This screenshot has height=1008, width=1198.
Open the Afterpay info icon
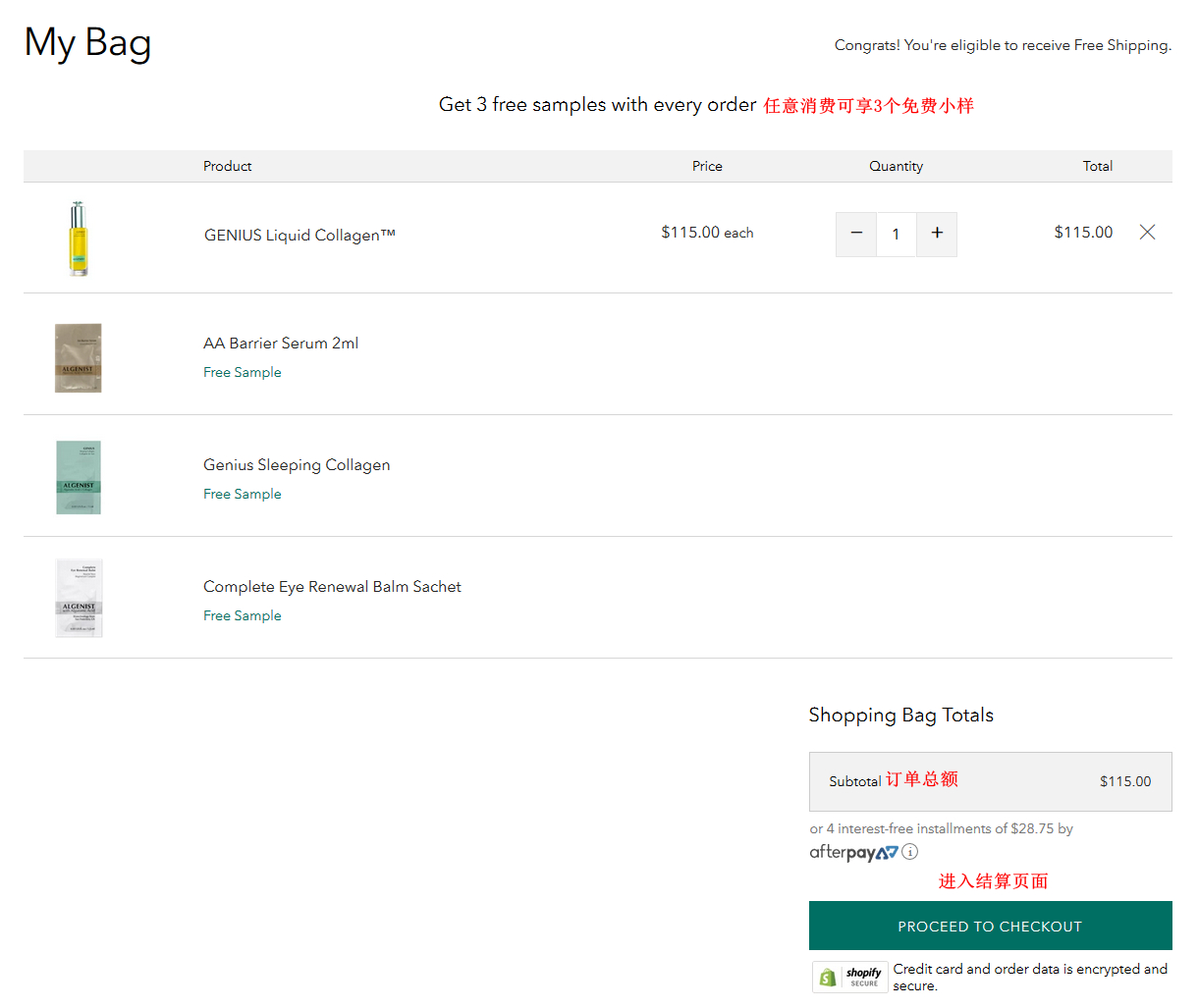(910, 851)
